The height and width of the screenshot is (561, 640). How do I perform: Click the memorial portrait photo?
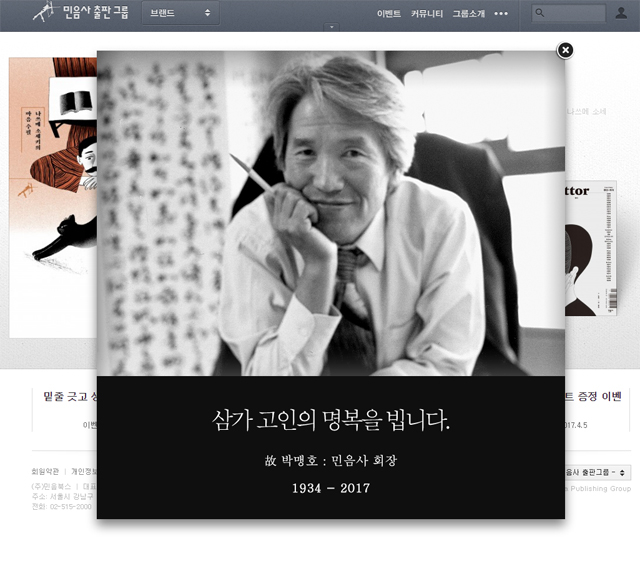pyautogui.click(x=330, y=213)
